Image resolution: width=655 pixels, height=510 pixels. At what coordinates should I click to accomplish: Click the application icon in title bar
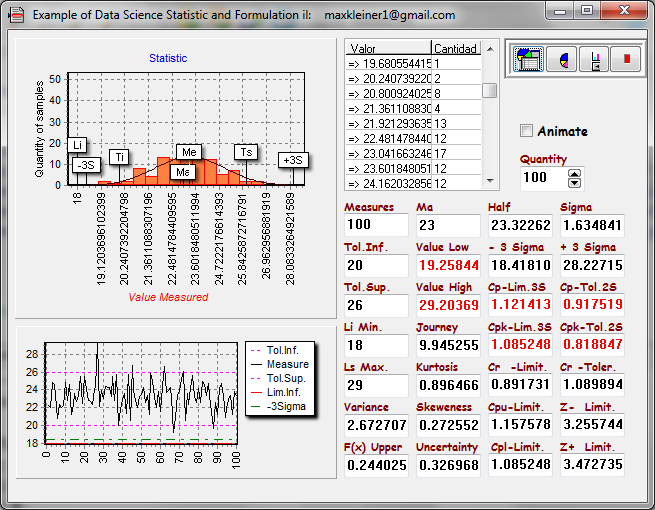17,15
